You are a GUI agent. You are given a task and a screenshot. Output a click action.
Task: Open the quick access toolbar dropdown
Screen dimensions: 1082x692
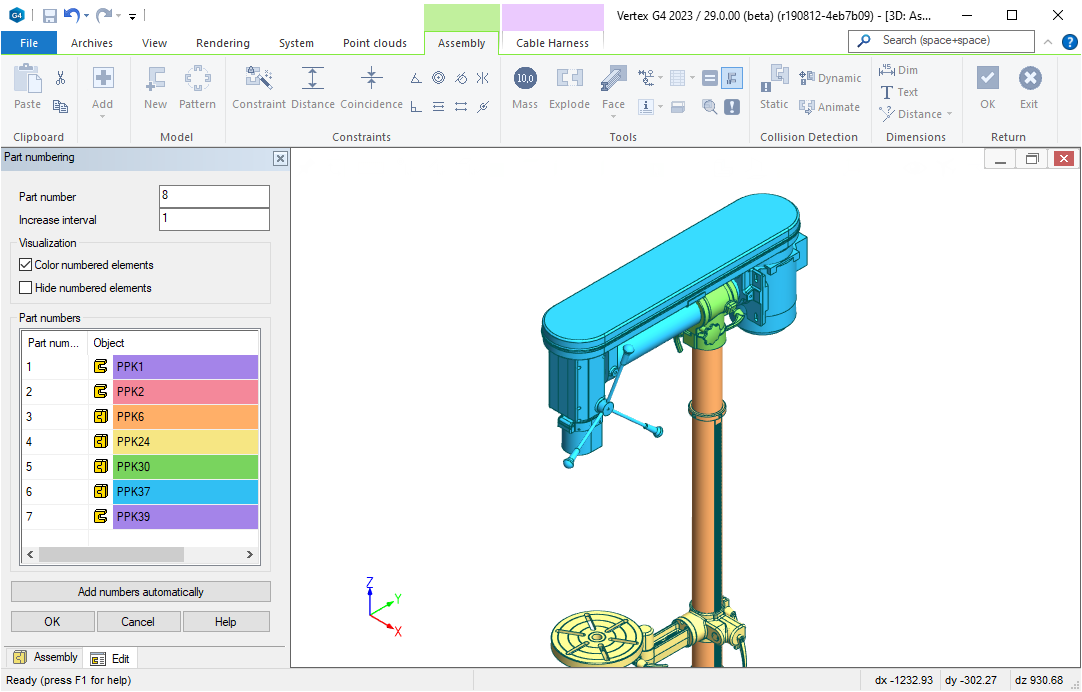point(133,16)
